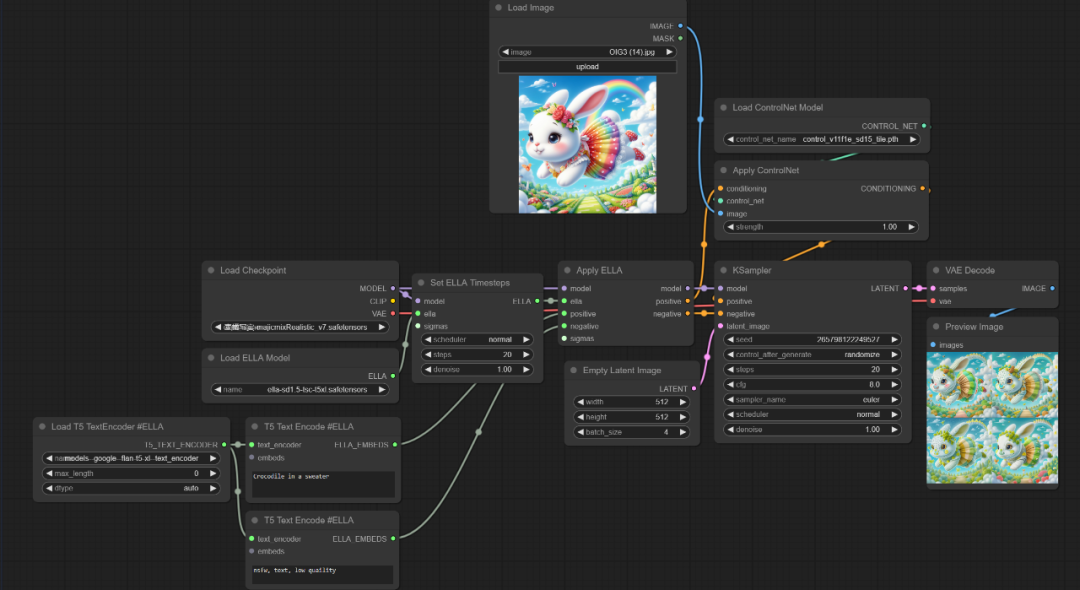Toggle collapse on the Empty Latent Image node

click(574, 370)
